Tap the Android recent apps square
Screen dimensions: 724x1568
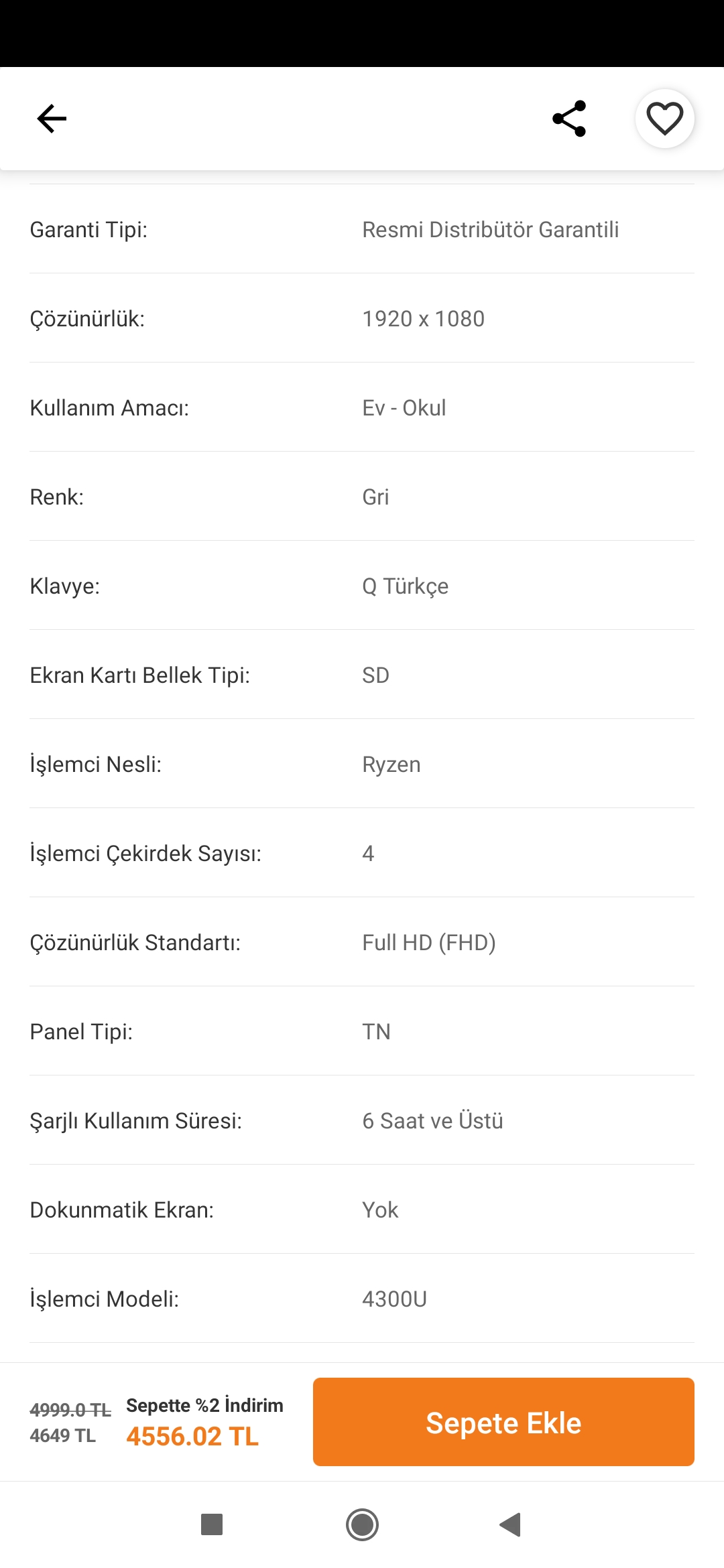[212, 1524]
